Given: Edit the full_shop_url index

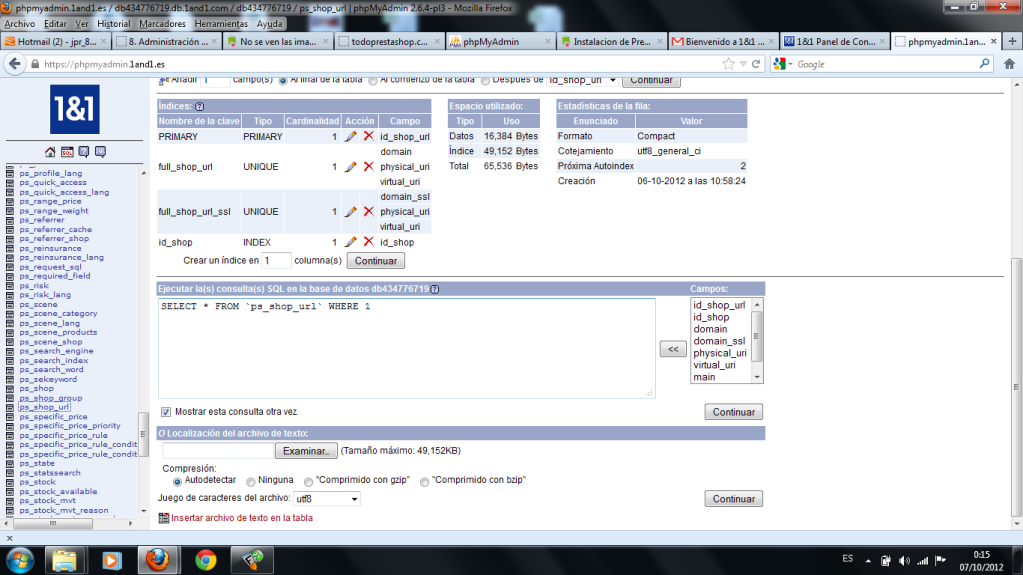Looking at the screenshot, I should (x=350, y=166).
